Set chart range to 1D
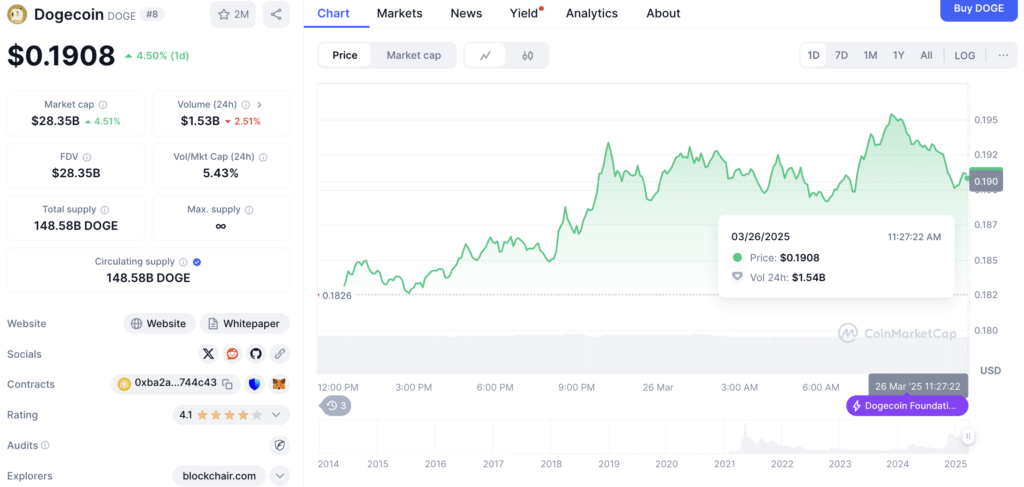This screenshot has height=487, width=1024. click(814, 55)
